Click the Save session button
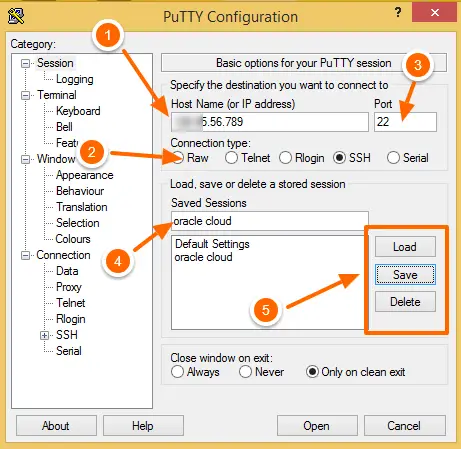Viewport: 461px width, 449px height. coord(405,275)
